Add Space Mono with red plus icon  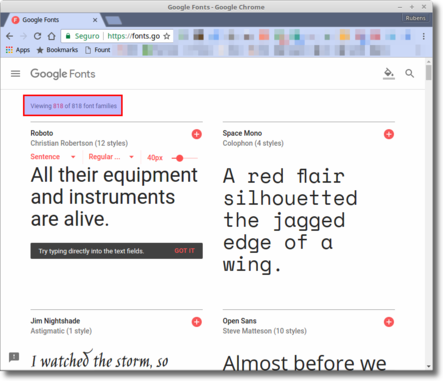click(x=389, y=134)
